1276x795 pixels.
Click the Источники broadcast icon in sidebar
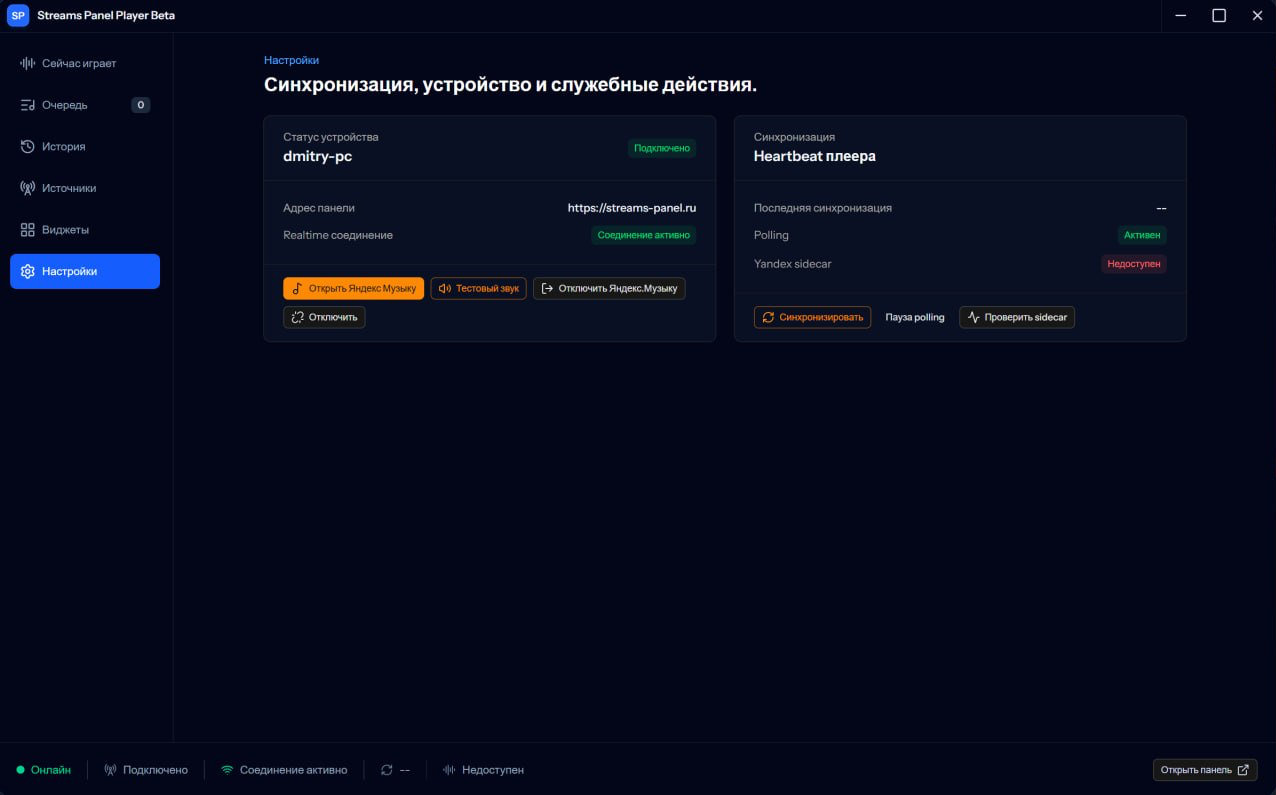[28, 188]
